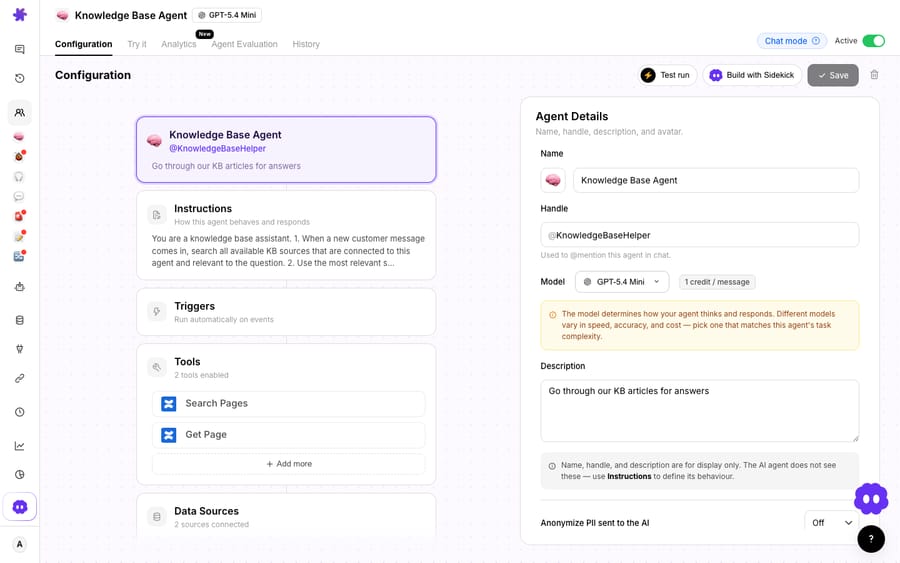The image size is (900, 563).
Task: Select the Get Page tool
Action: [289, 434]
